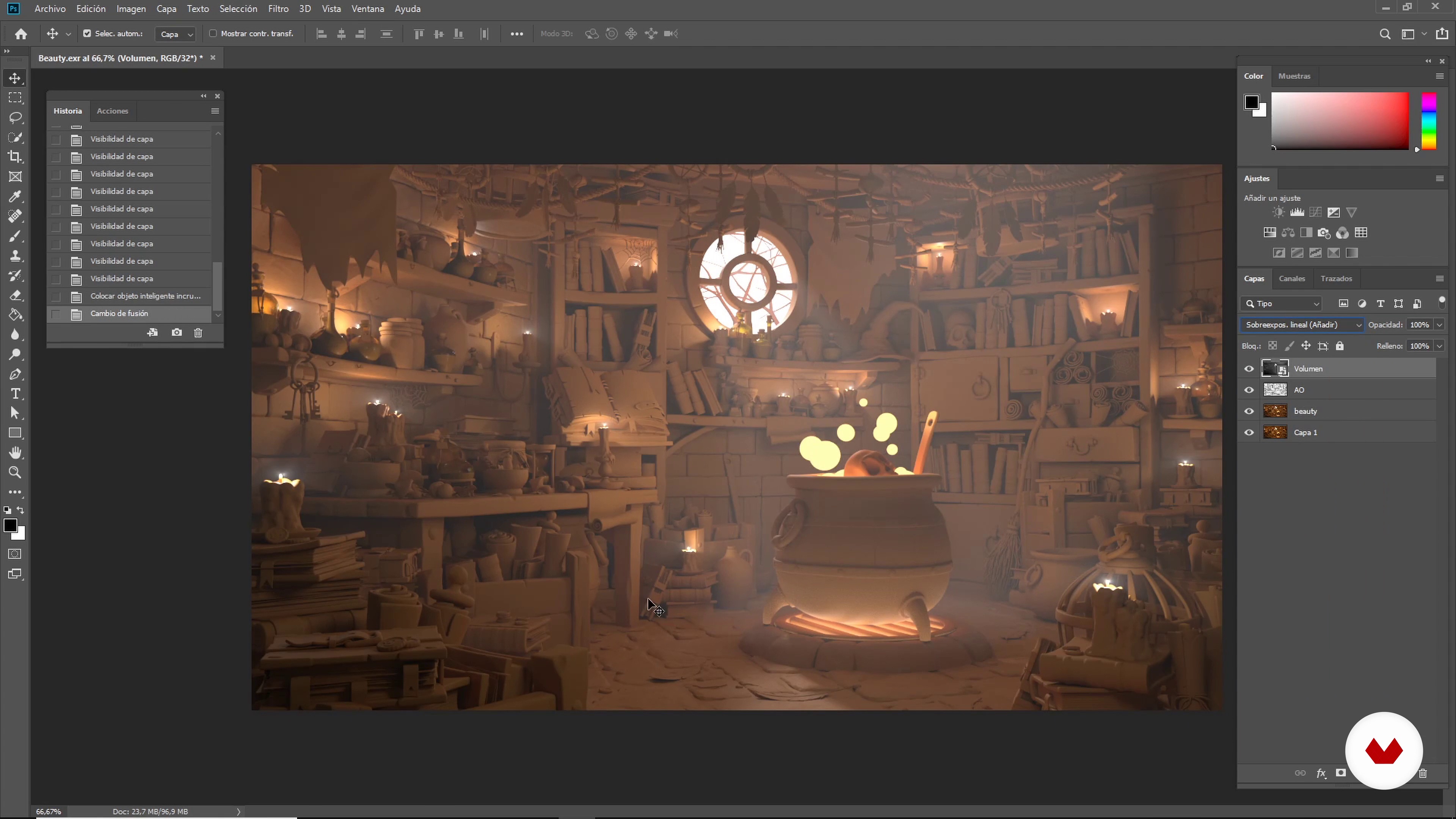This screenshot has height=819, width=1456.
Task: Enable Mostrar contr. transf. checkbox
Action: pyautogui.click(x=213, y=33)
